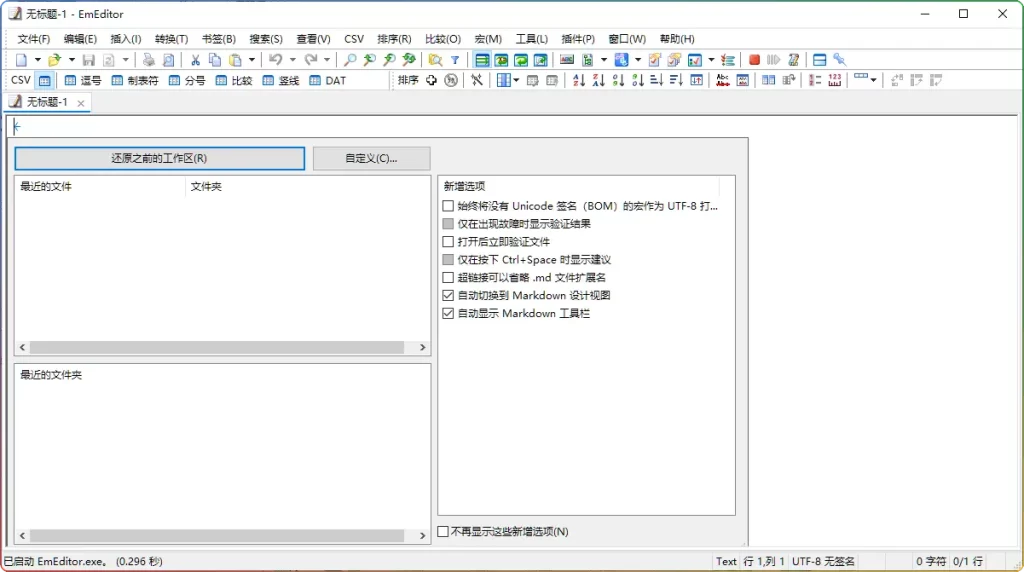Open the Redo history dropdown arrow

point(327,60)
